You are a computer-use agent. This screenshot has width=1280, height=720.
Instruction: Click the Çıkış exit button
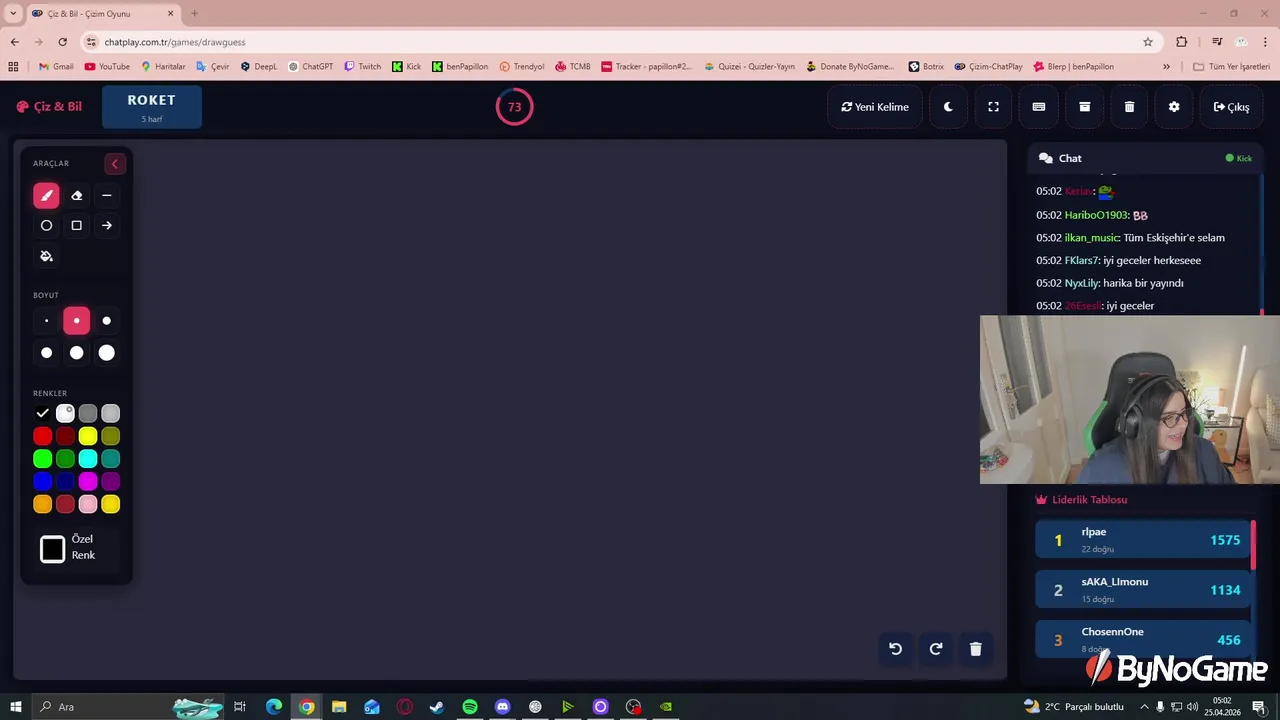(x=1231, y=107)
